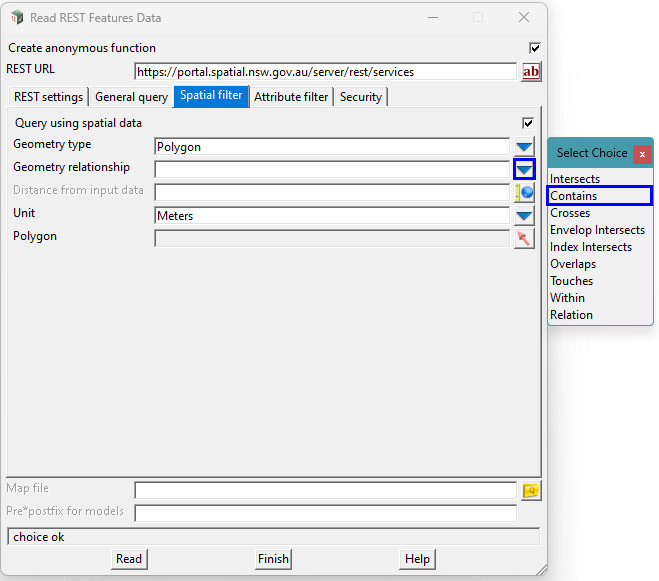Select Intersects relationship option
659x581 pixels.
[x=575, y=179]
